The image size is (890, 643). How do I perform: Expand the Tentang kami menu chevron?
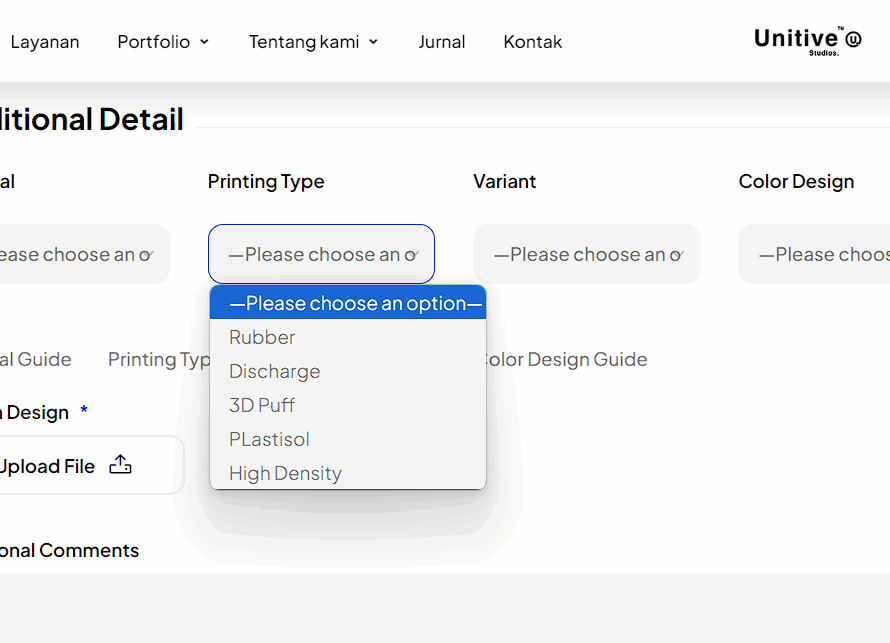[374, 42]
